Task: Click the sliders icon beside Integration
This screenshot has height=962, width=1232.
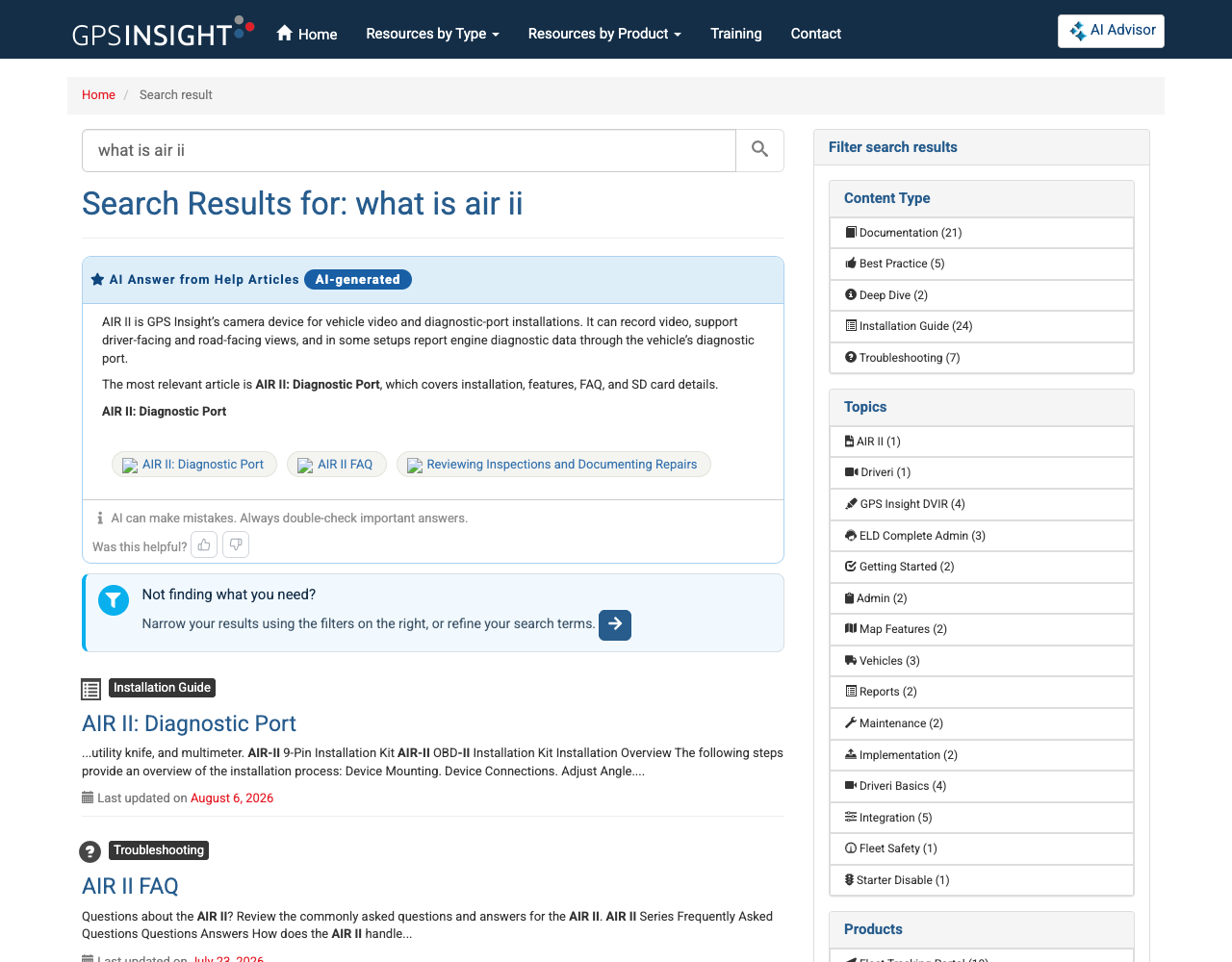Action: [851, 818]
